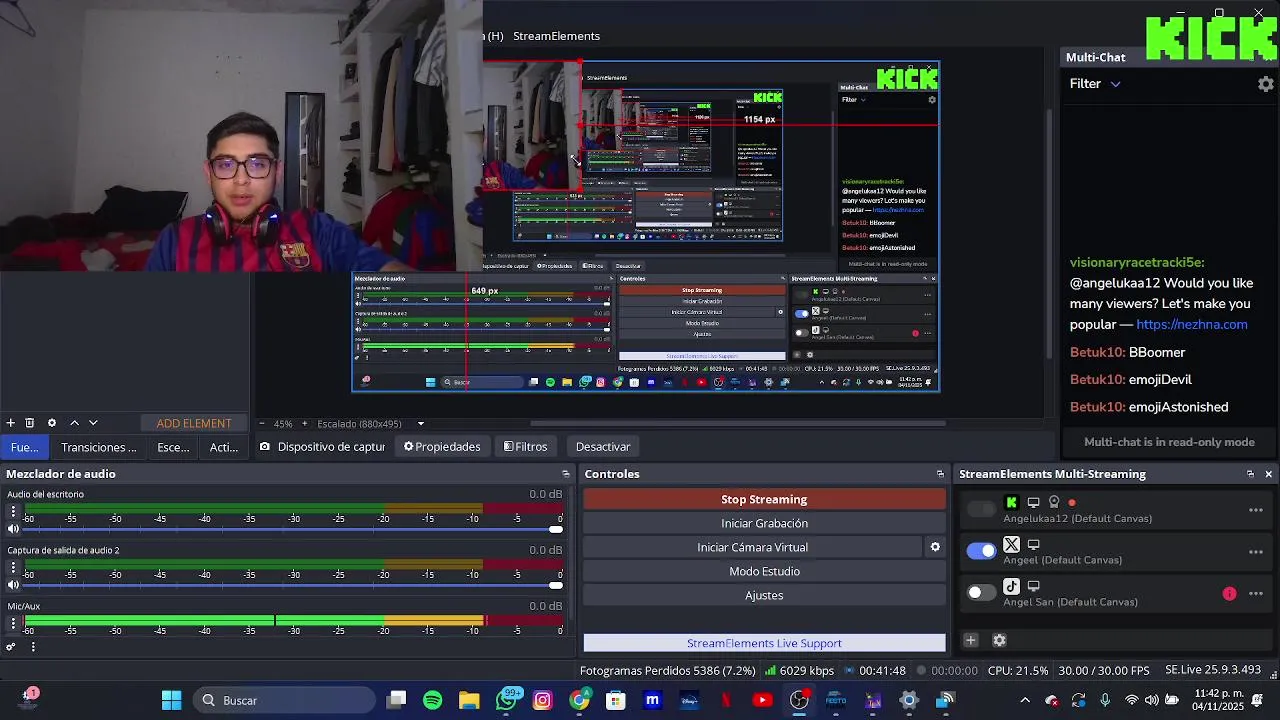The image size is (1280, 720).
Task: Click Desactivar button
Action: coord(603,447)
